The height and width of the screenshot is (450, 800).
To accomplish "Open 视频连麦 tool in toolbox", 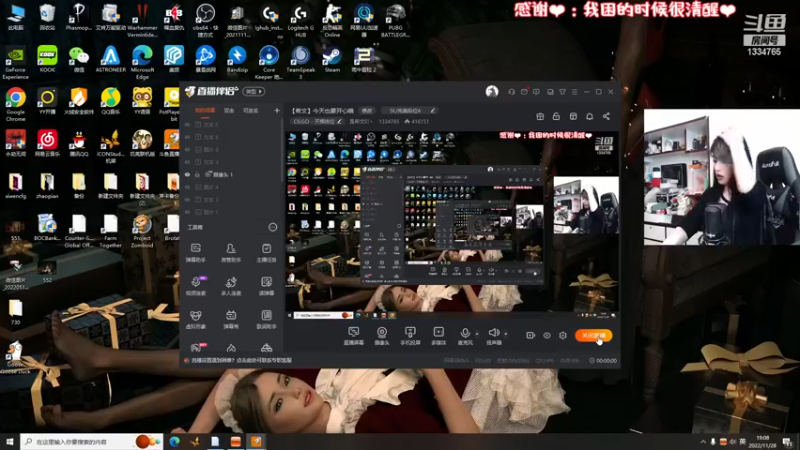I will click(x=195, y=286).
